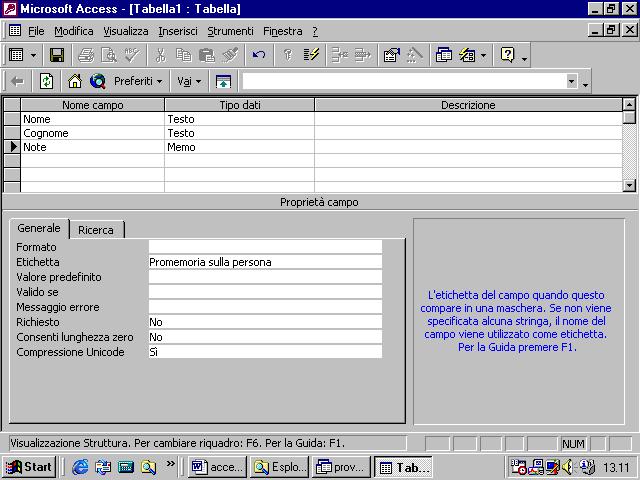Launch Internet Explorer from quick launch

tap(80, 467)
